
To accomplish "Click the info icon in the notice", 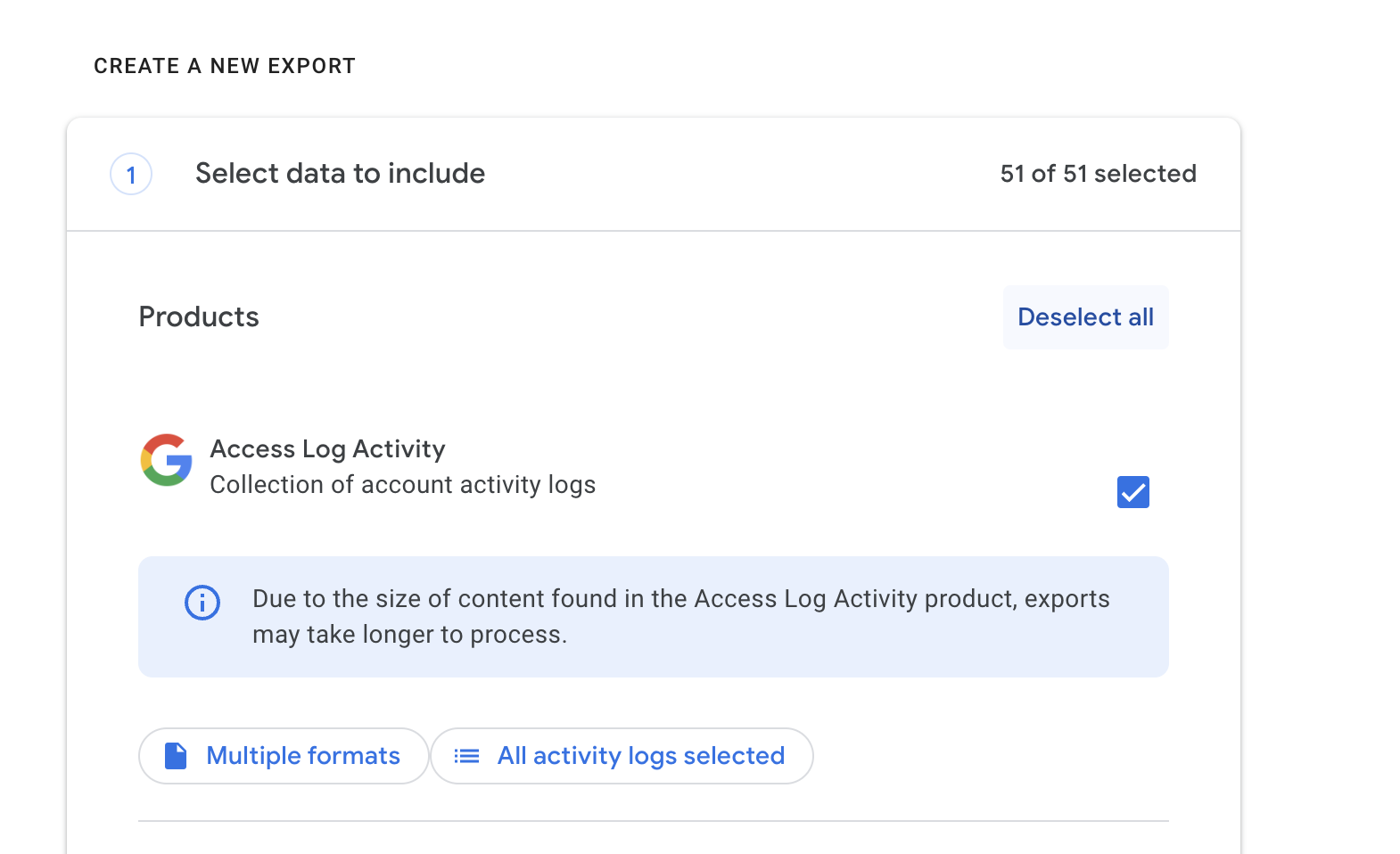I will pyautogui.click(x=202, y=603).
